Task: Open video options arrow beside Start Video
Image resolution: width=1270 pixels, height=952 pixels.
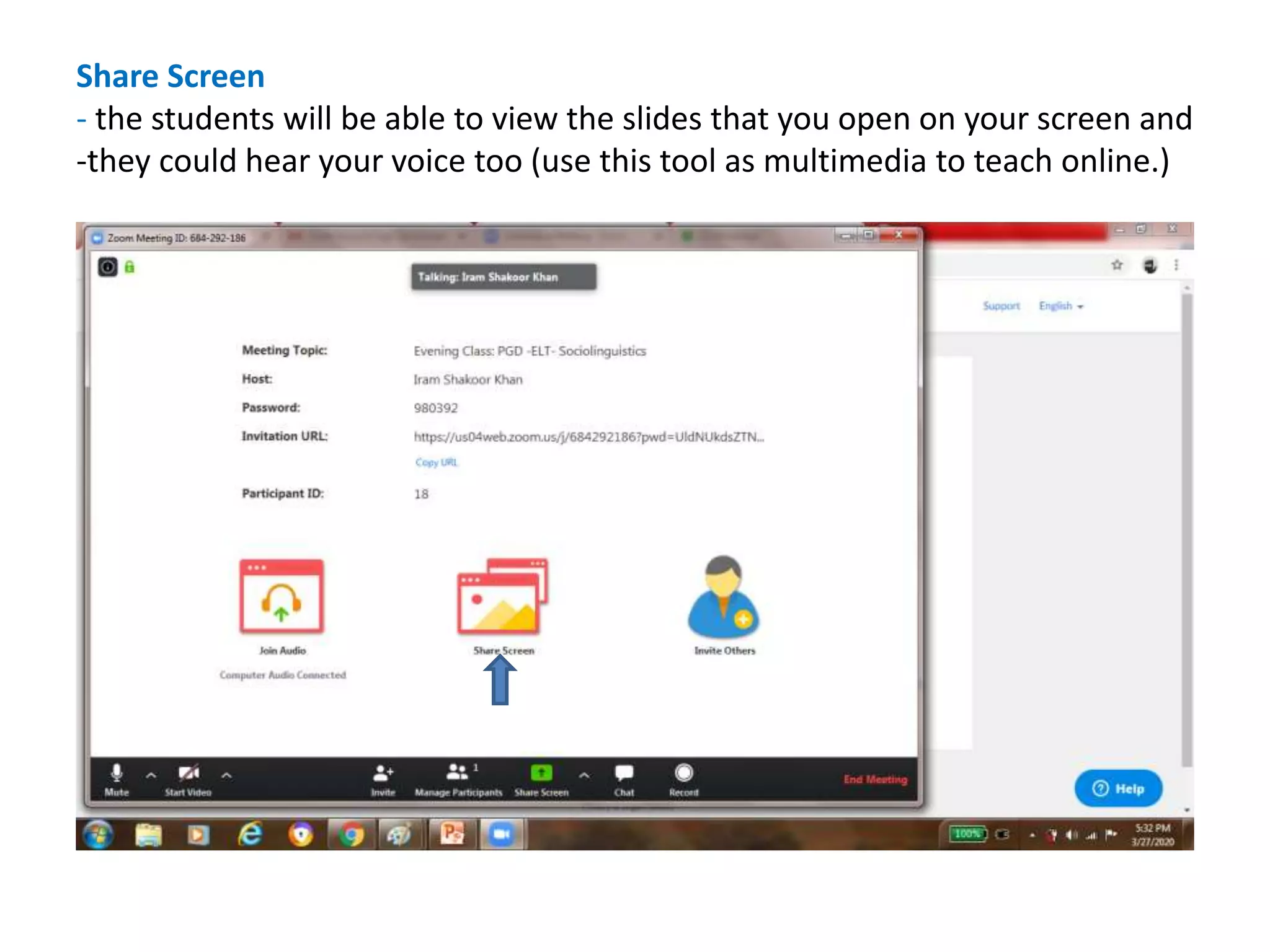Action: [x=226, y=775]
